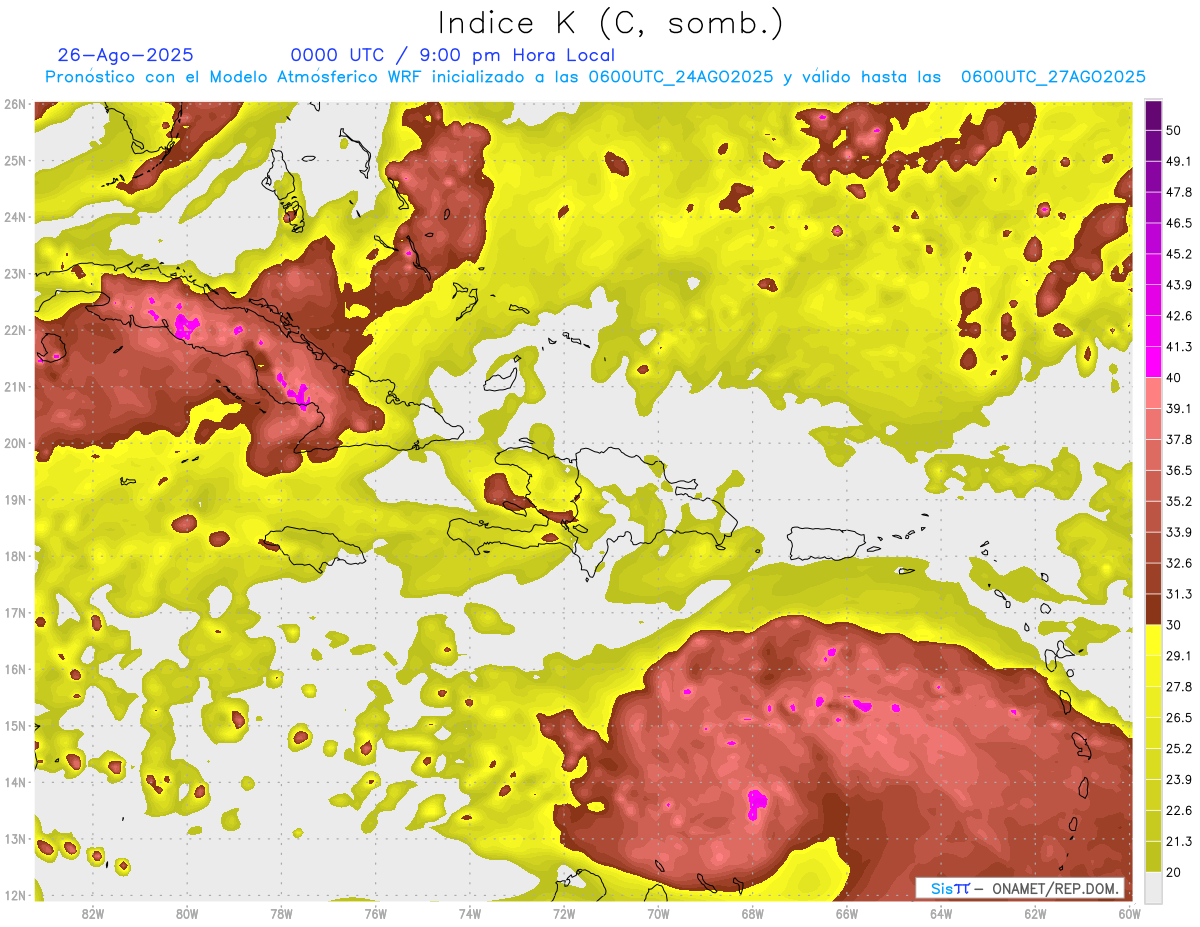Click the "74W" longitude label
This screenshot has width=1200, height=927.
470,914
